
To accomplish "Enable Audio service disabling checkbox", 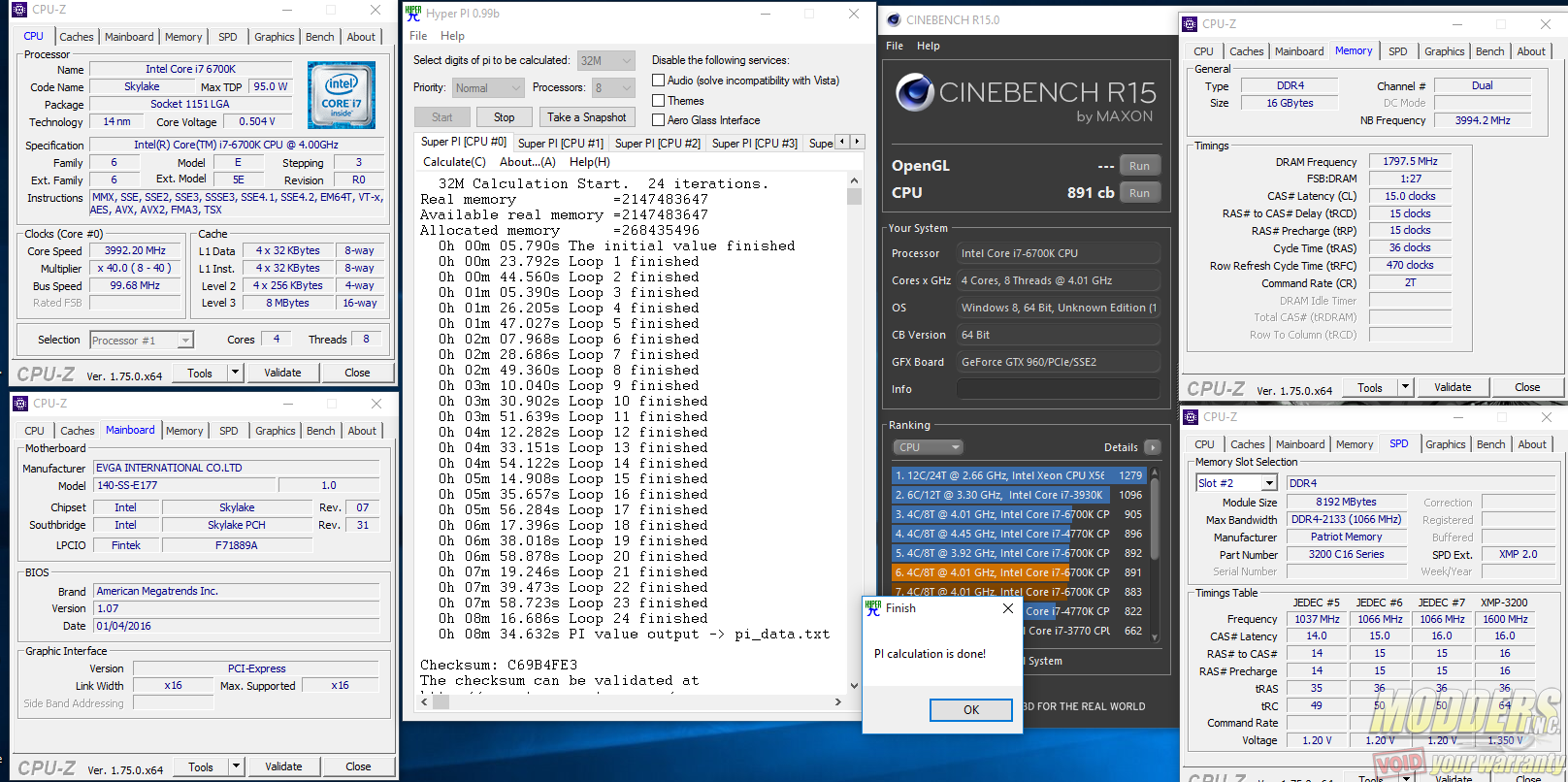I will (x=658, y=81).
